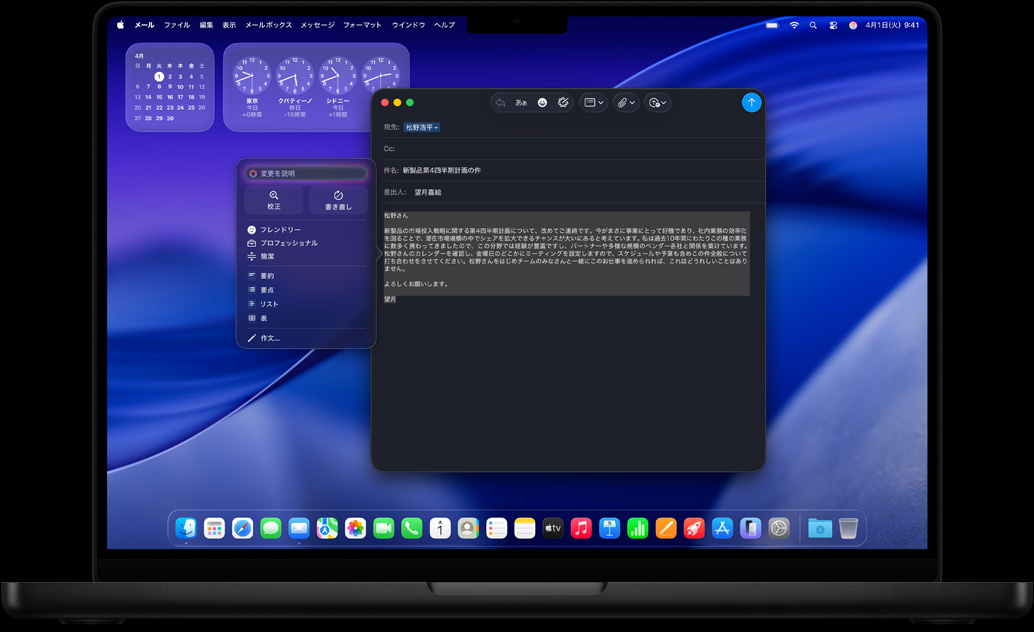This screenshot has width=1034, height=632.
Task: Select フレンドリー tone option
Action: pos(280,230)
